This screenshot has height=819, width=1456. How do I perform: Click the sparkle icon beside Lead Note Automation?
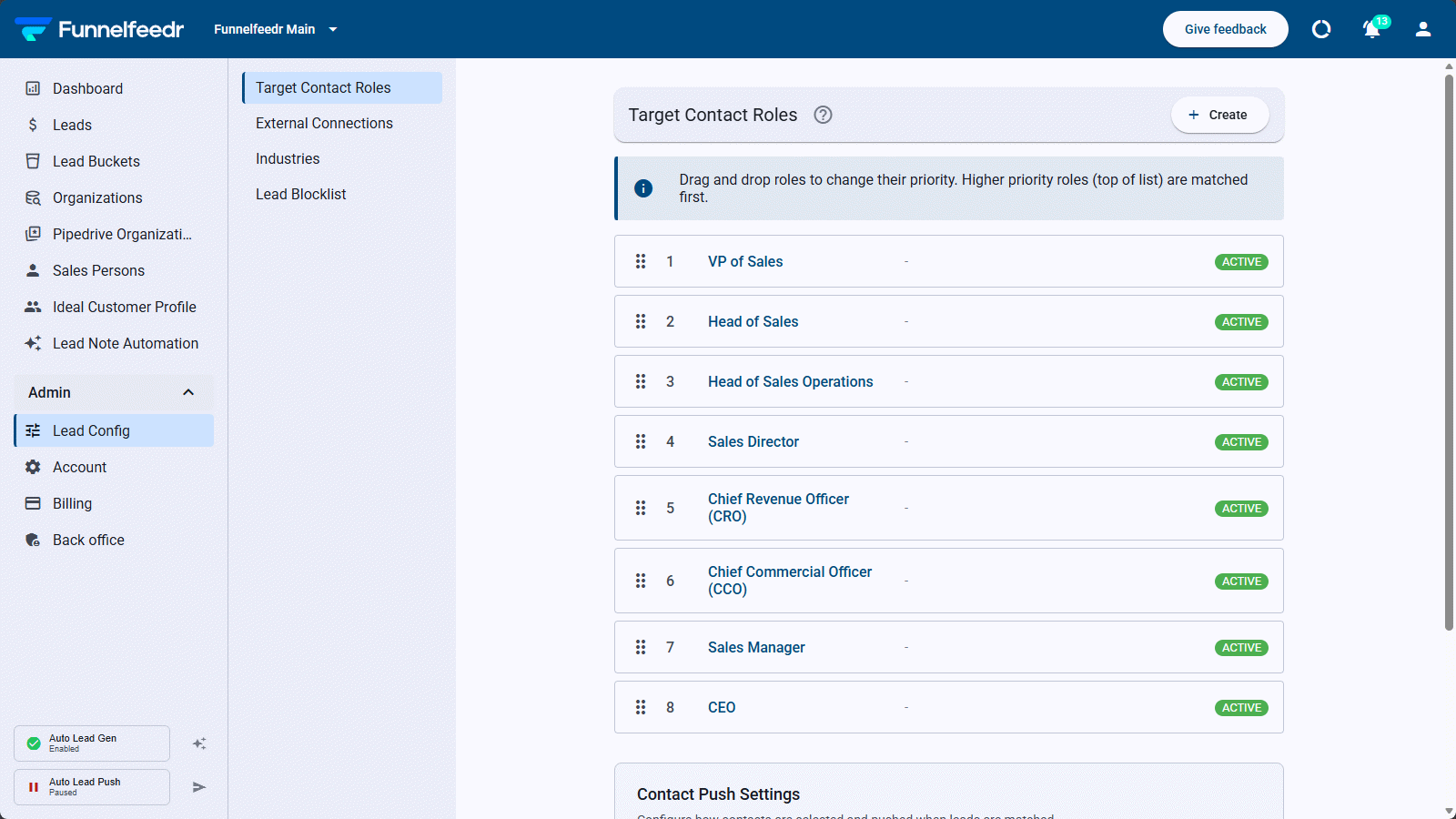tap(33, 343)
